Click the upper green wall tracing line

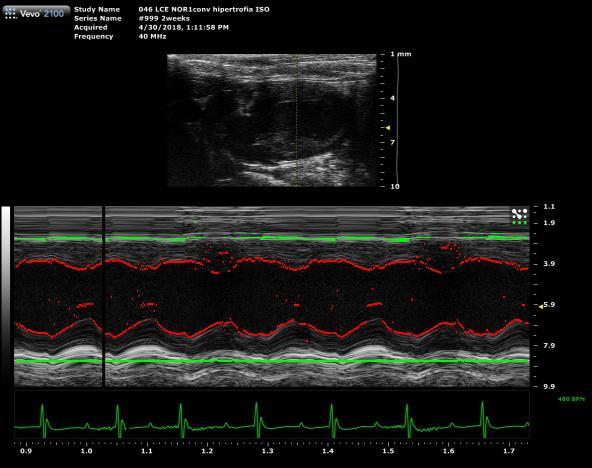(272, 239)
